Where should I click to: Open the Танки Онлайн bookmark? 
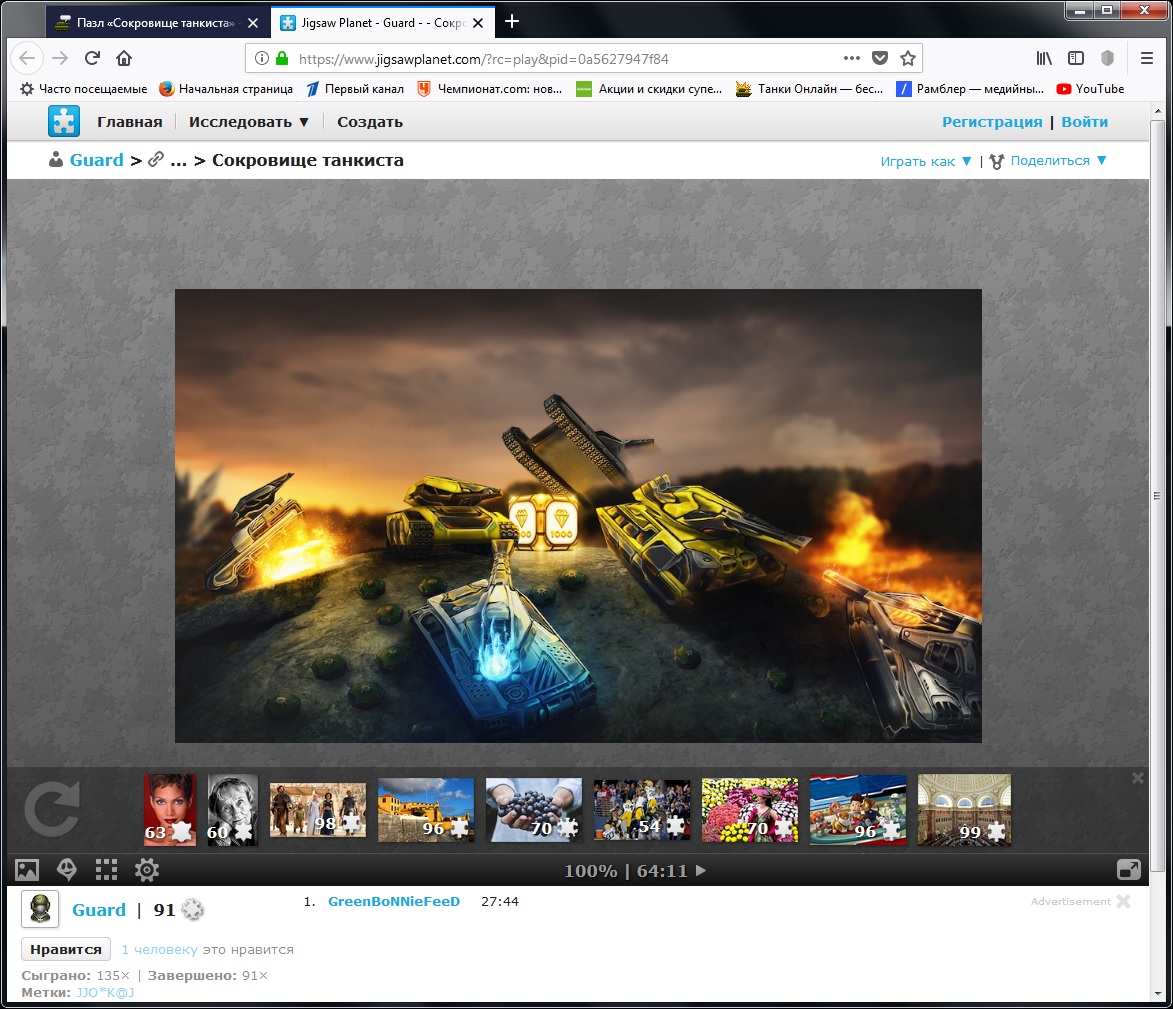pyautogui.click(x=809, y=88)
